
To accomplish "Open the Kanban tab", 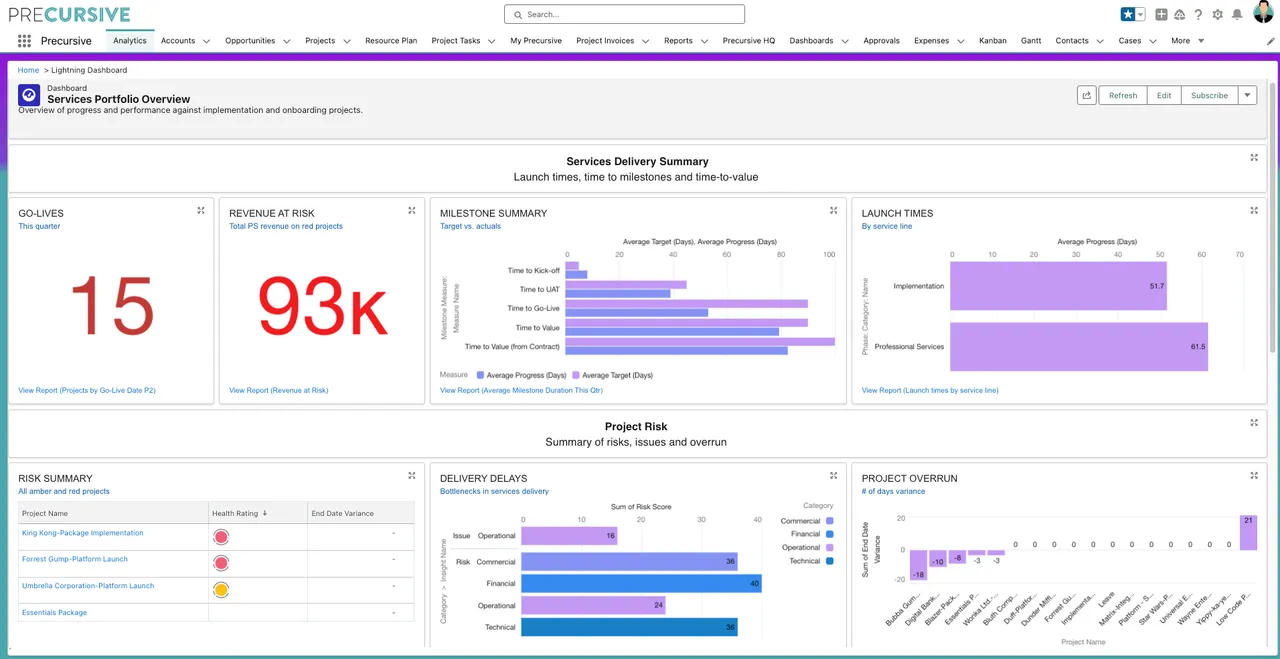I will click(993, 41).
